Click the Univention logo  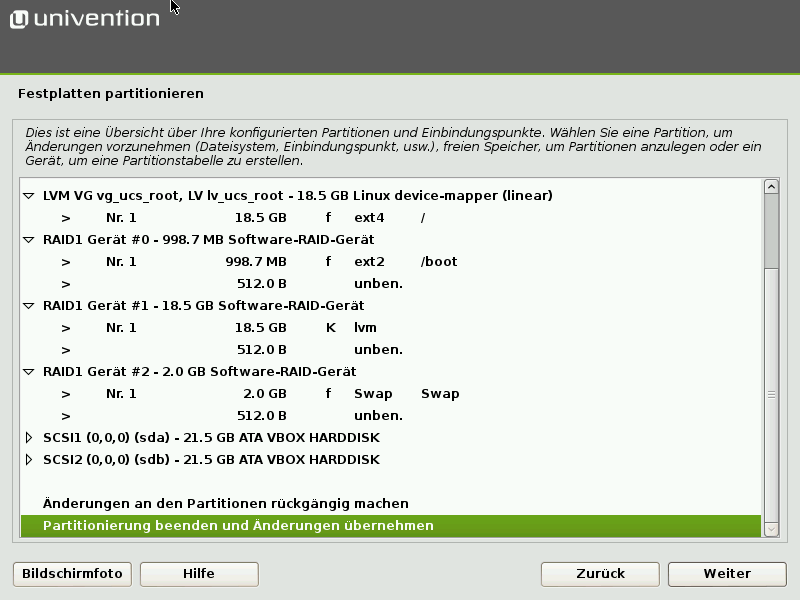click(x=85, y=19)
